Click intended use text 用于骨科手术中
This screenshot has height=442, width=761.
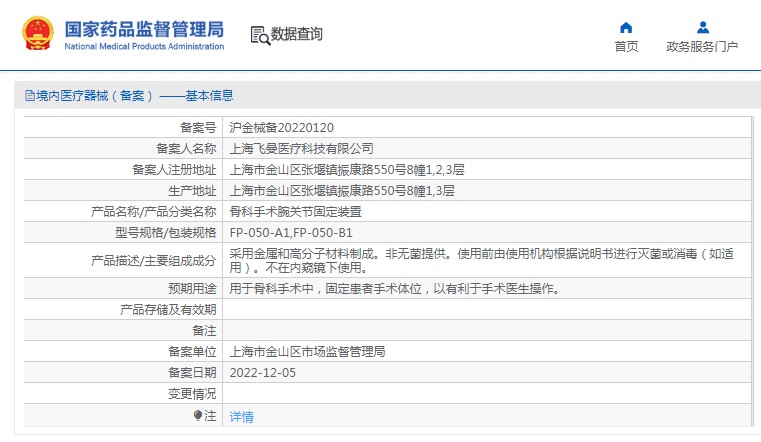point(271,289)
